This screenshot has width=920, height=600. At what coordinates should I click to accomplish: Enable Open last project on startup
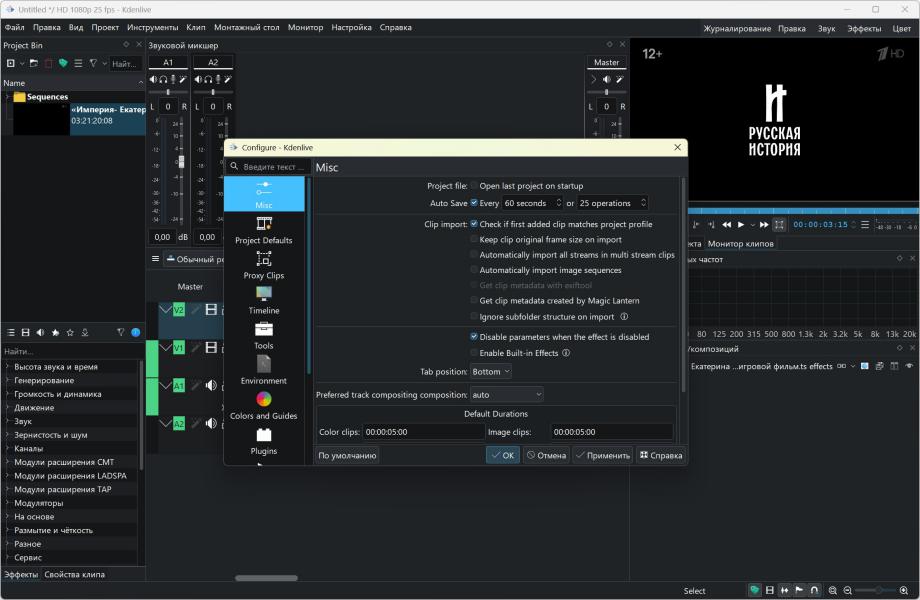point(474,186)
